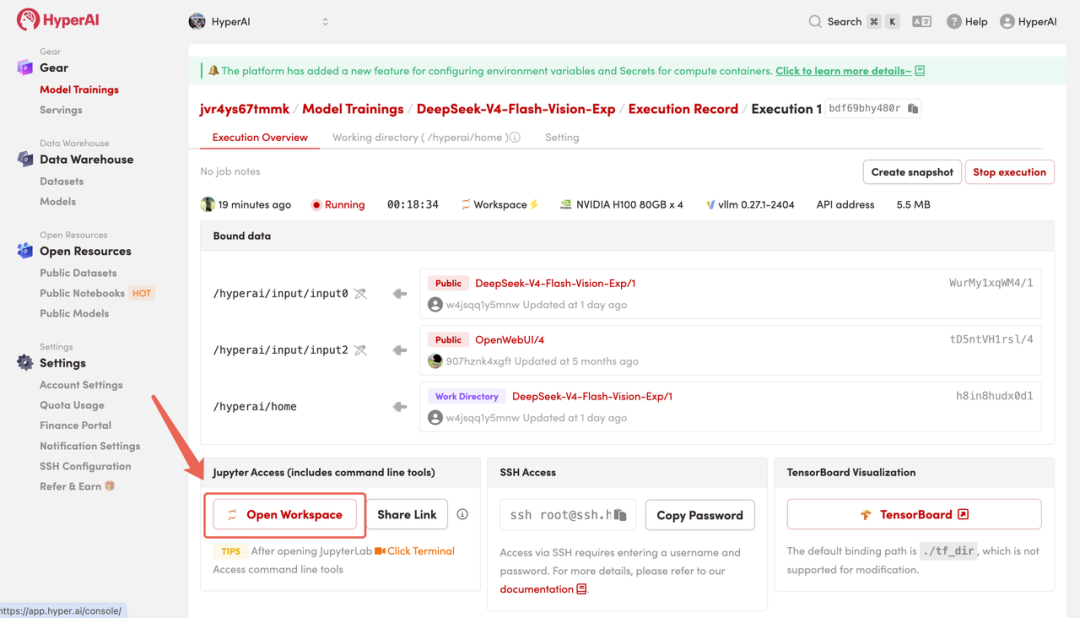Click the Working directory info icon
This screenshot has width=1080, height=618.
click(x=515, y=137)
